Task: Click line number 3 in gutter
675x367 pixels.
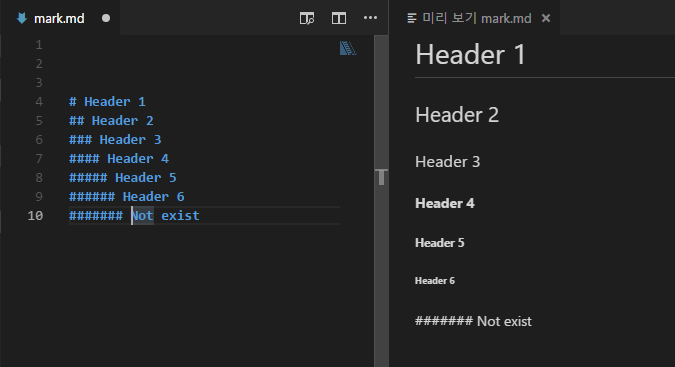Action: click(x=39, y=83)
